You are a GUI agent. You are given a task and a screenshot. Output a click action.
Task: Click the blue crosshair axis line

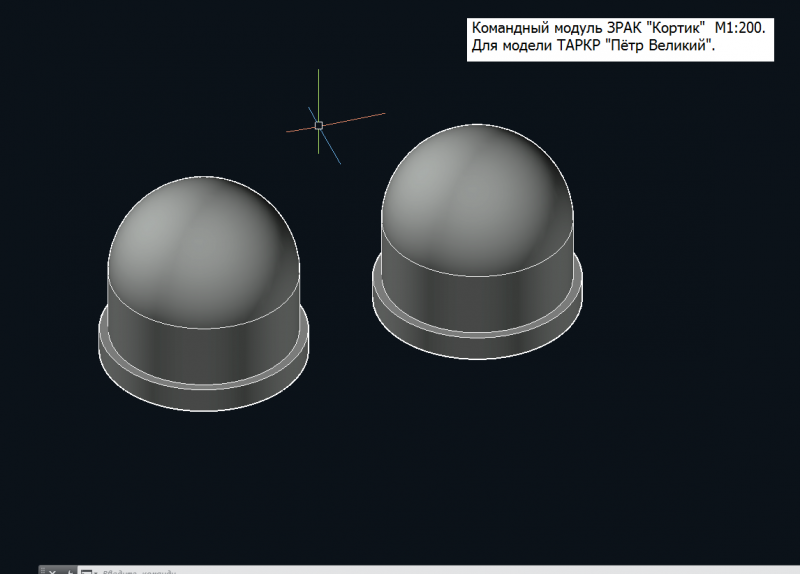332,148
